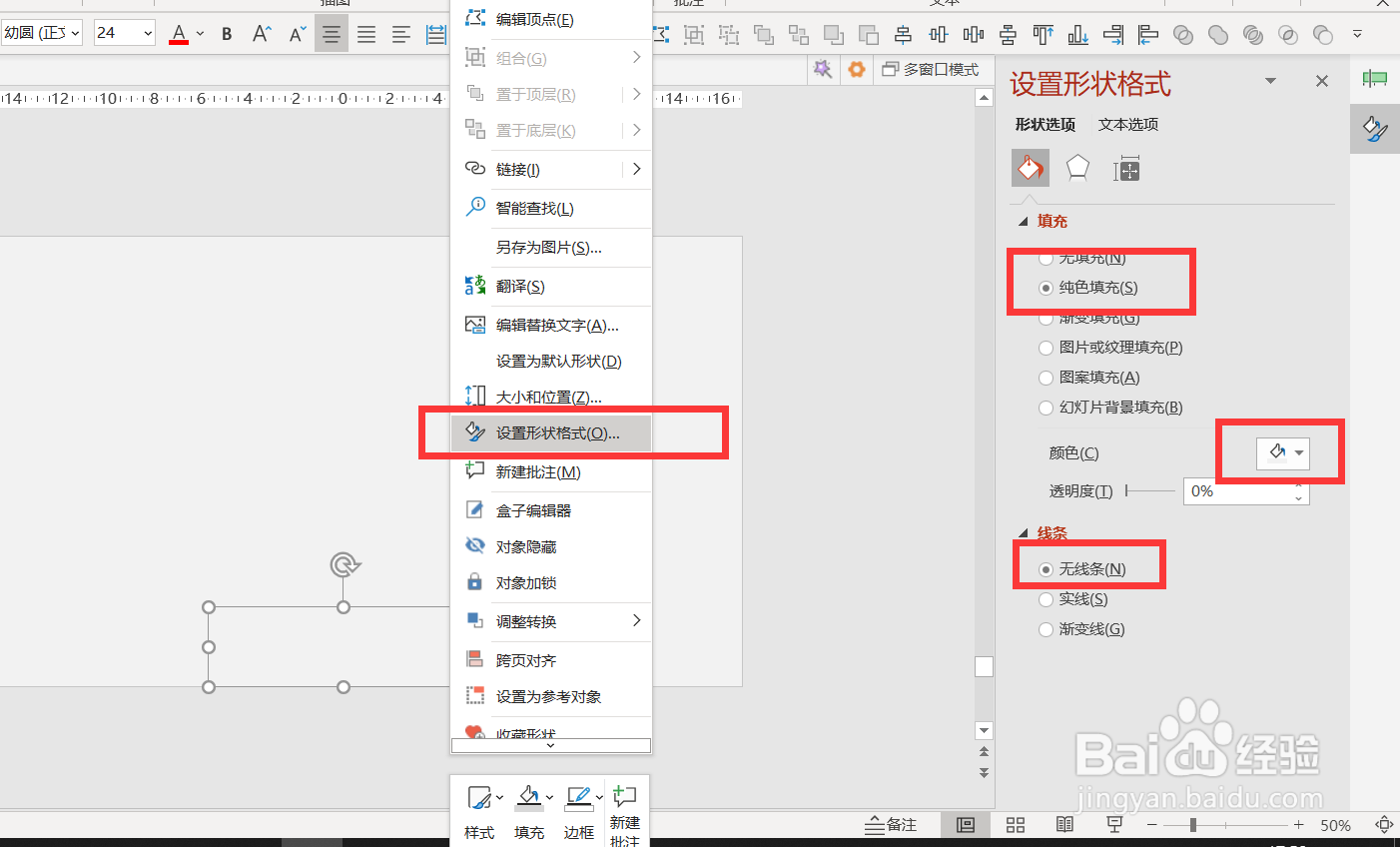Click the 50% zoom level
Screen dimensions: 1400x847
(1335, 825)
